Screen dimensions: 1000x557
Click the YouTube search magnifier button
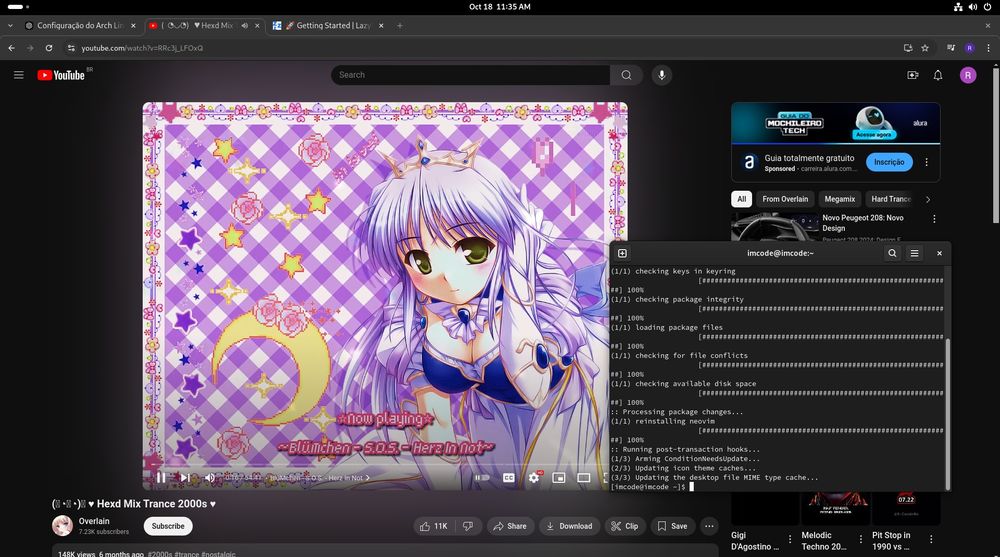click(x=626, y=75)
